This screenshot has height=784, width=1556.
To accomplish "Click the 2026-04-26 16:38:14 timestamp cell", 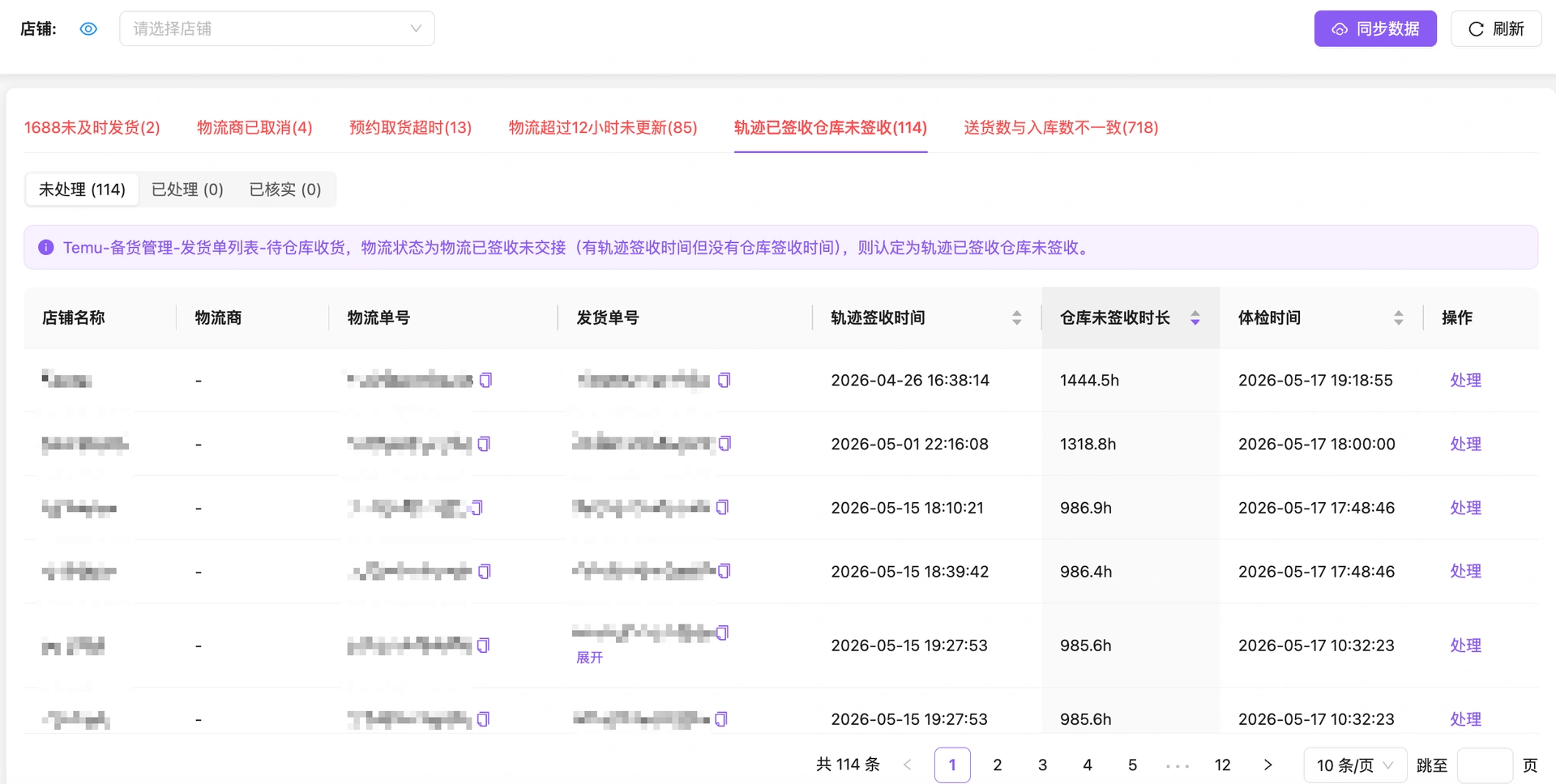I will point(910,380).
